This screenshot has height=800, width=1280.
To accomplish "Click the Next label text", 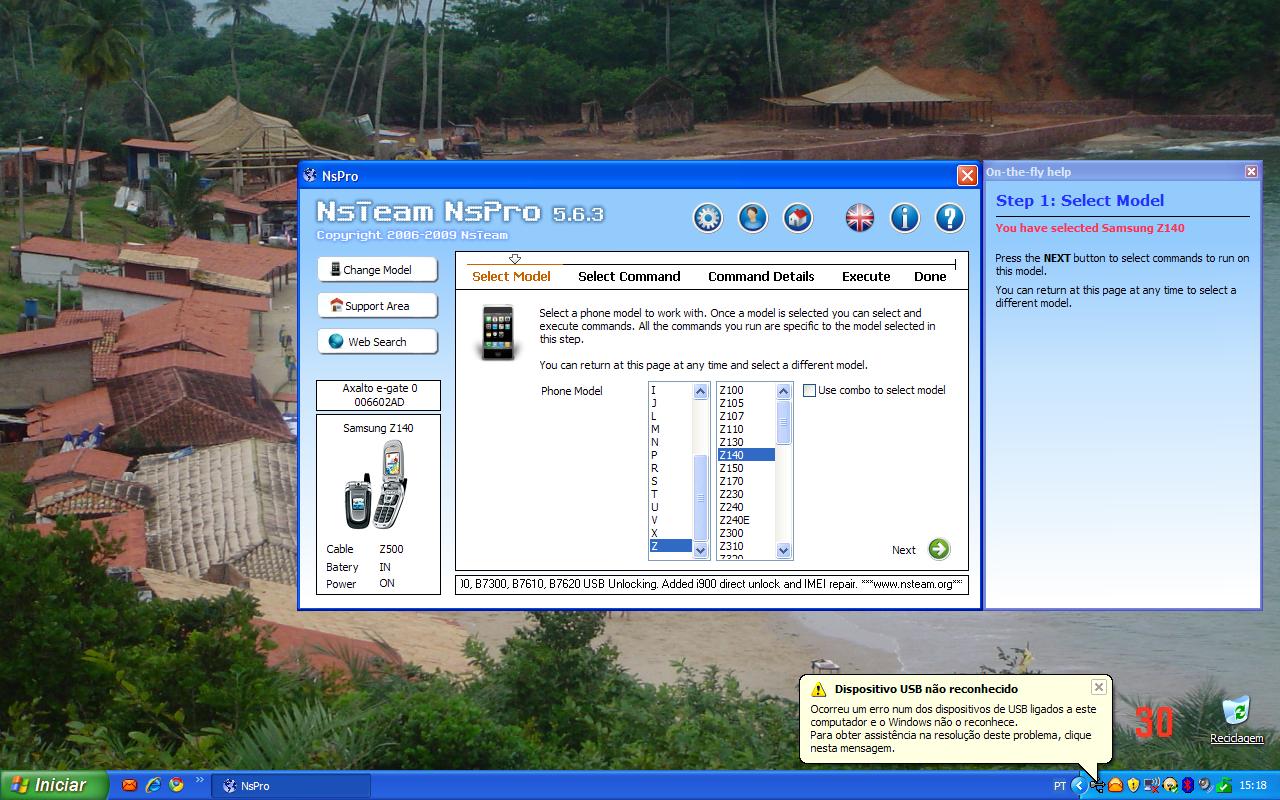I will pos(904,550).
